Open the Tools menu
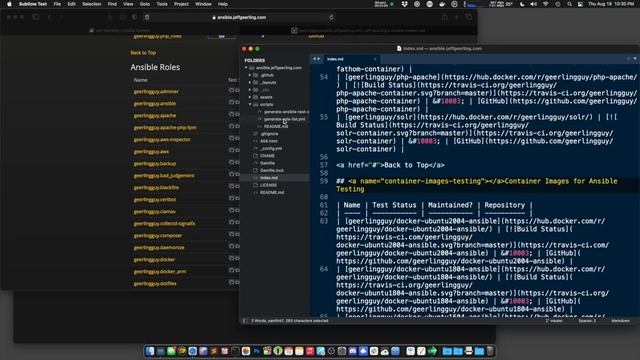This screenshot has width=640, height=360. pyautogui.click(x=162, y=4)
